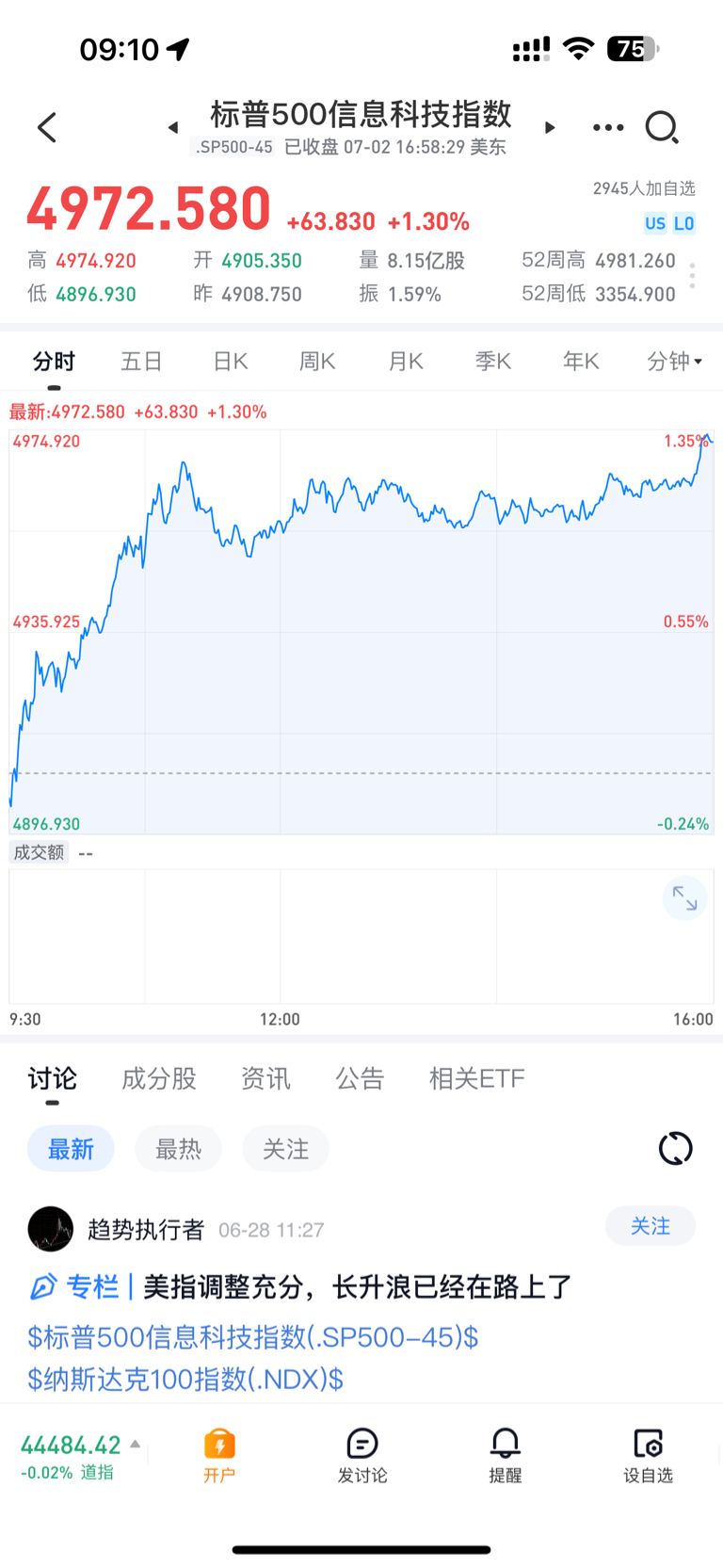The height and width of the screenshot is (1568, 723).
Task: Expand the 道指 index ticker arrow
Action: click(136, 1444)
